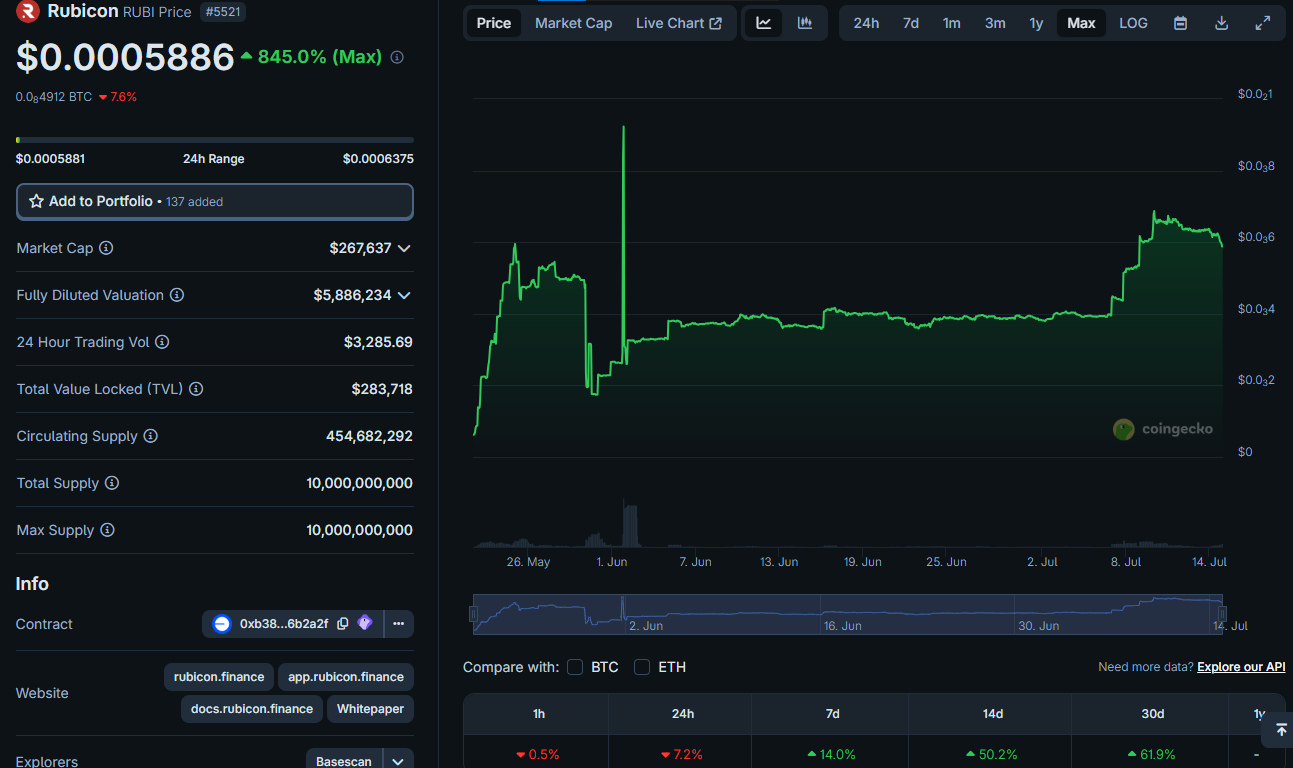Show Fully Diluted Valuation info icon

point(177,295)
